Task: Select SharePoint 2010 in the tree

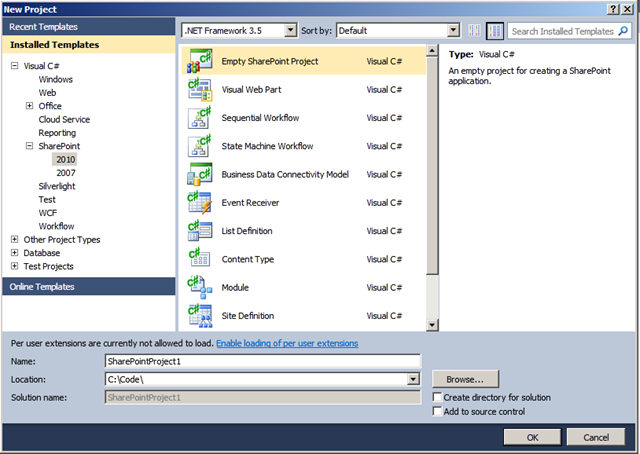Action: pyautogui.click(x=66, y=159)
